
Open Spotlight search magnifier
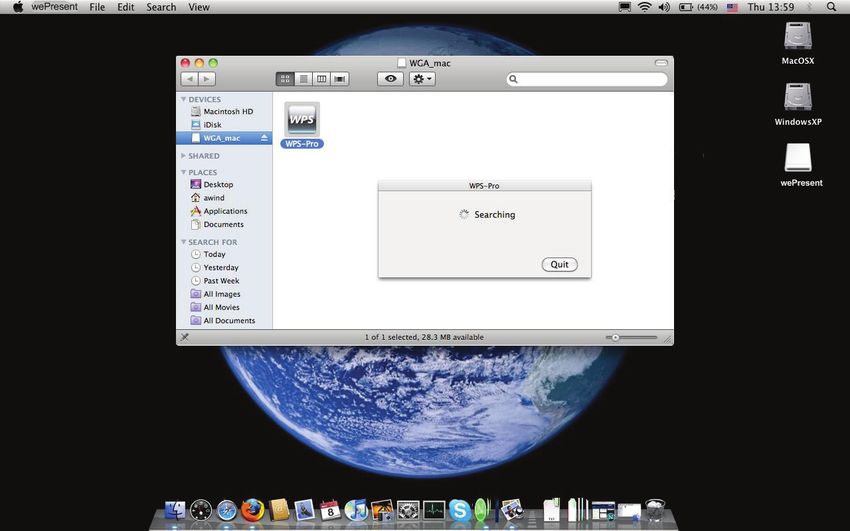click(x=831, y=7)
